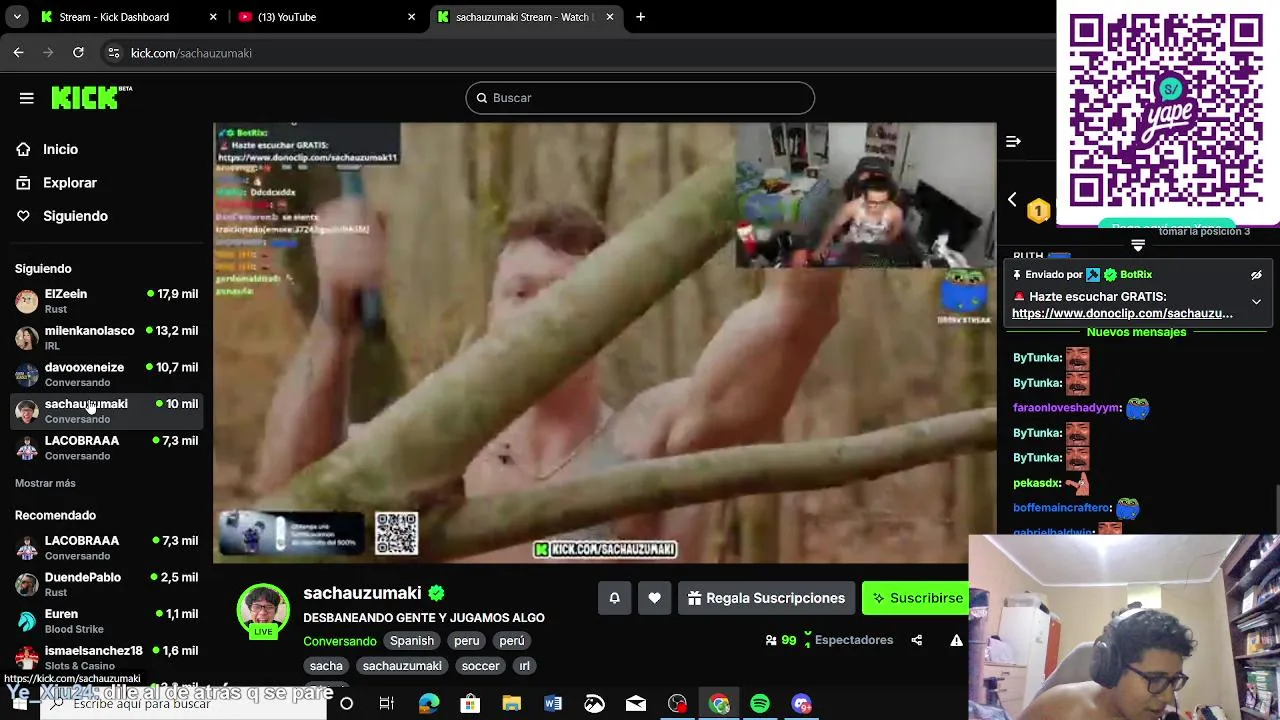Viewport: 1280px width, 720px height.
Task: Click the soccer tag
Action: click(480, 666)
